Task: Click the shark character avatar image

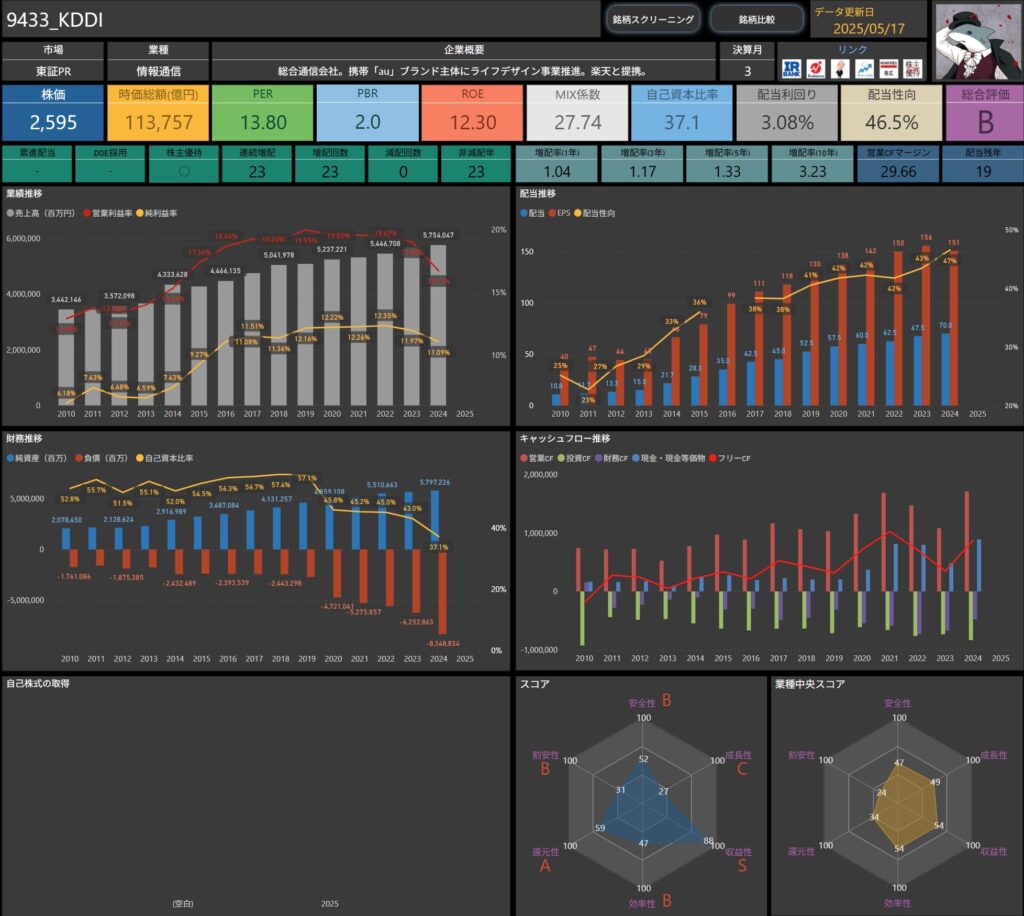Action: point(978,42)
